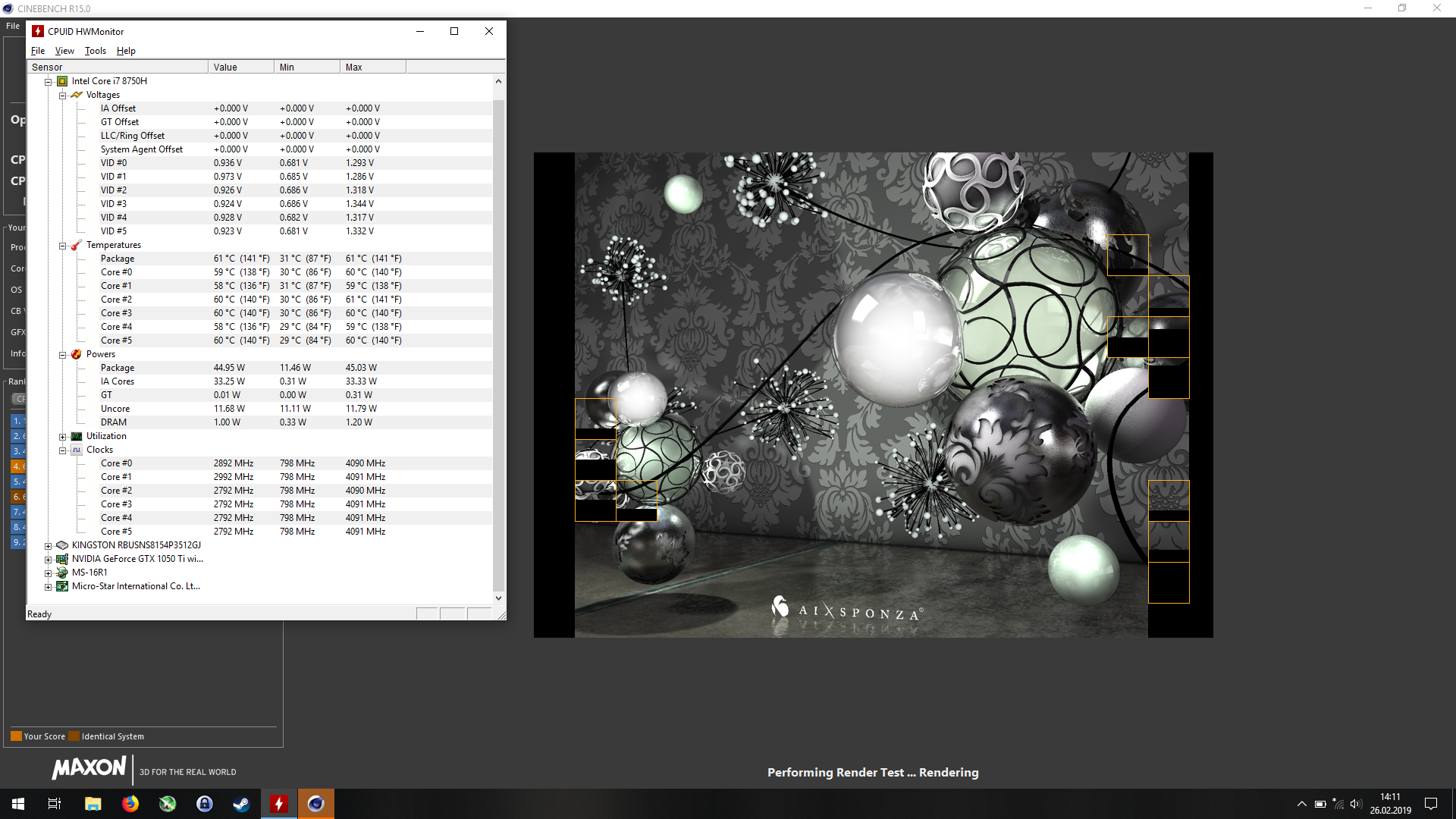
Task: Click the KINGSTON drive icon
Action: [62, 545]
